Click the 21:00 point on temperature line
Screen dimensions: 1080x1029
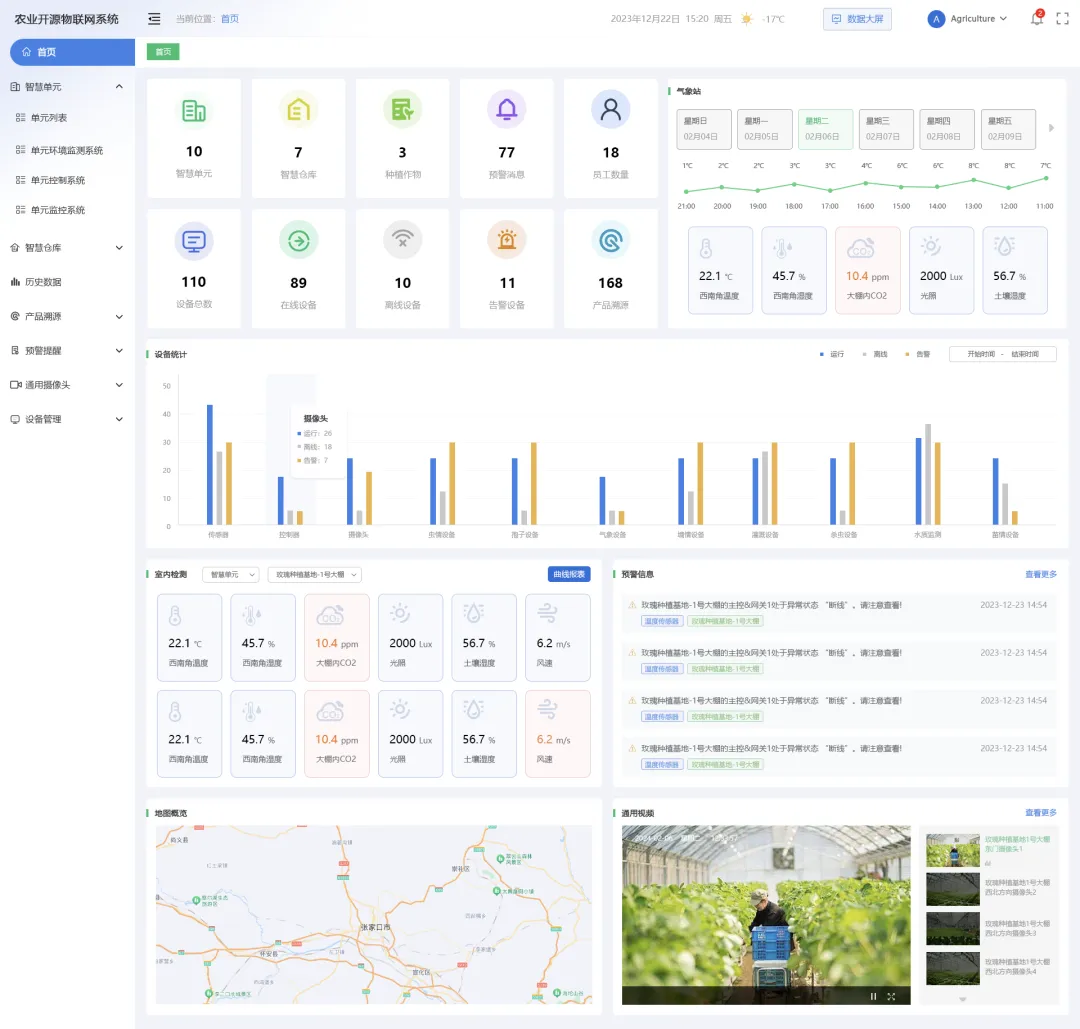(x=686, y=191)
